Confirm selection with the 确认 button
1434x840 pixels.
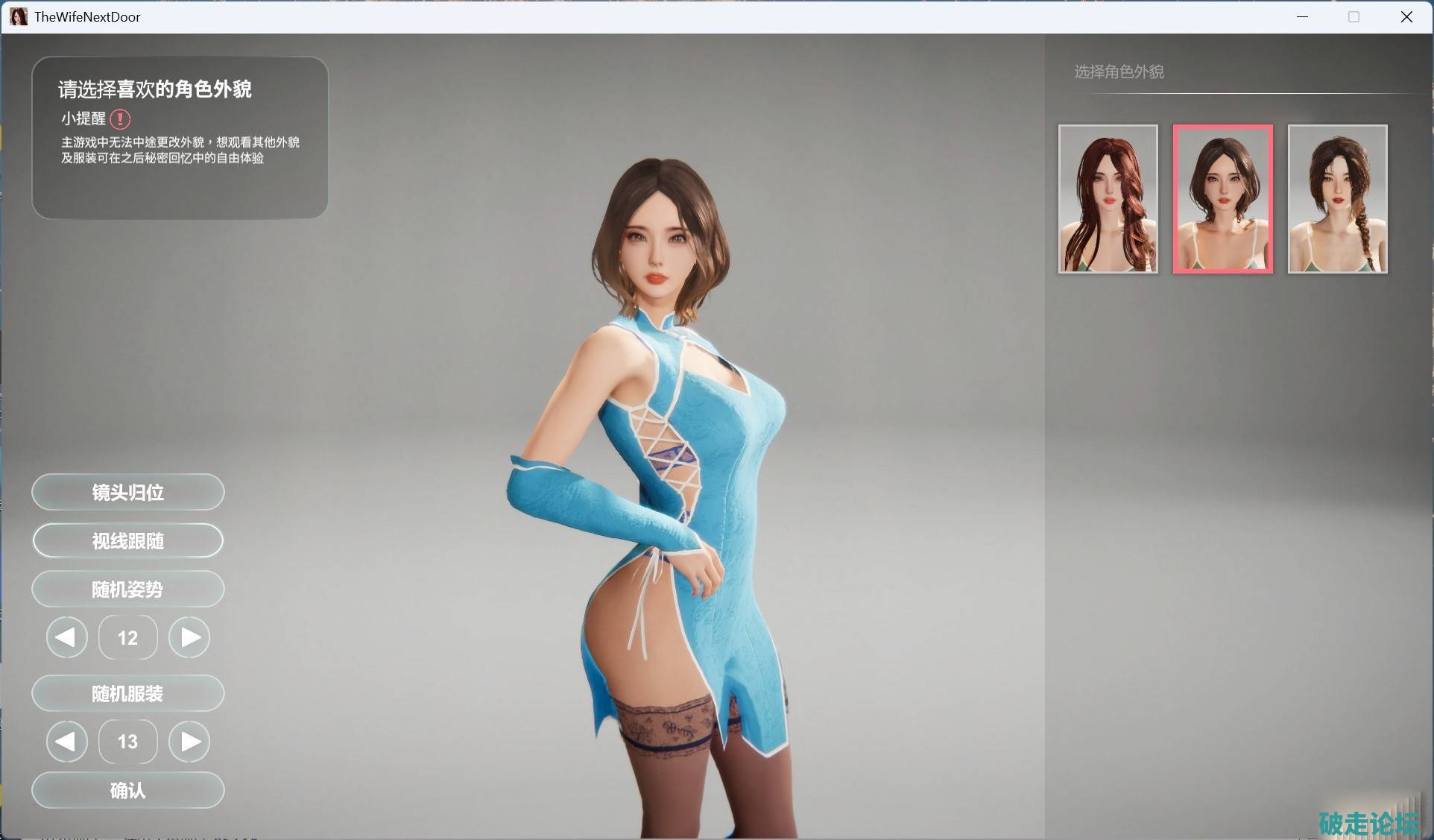127,790
